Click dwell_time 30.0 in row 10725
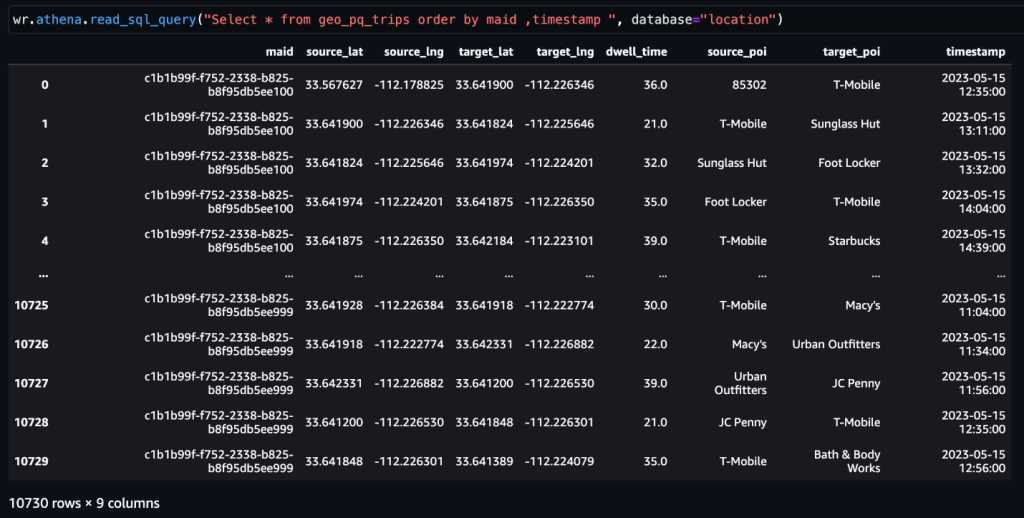The image size is (1024, 518). click(x=655, y=305)
